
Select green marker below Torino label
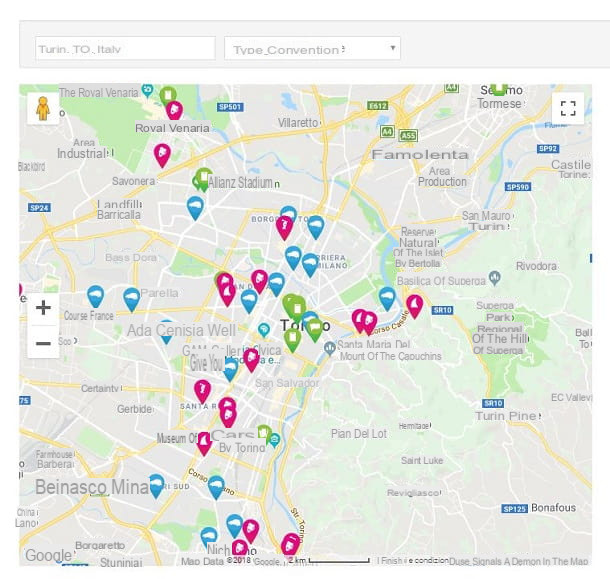[x=293, y=340]
